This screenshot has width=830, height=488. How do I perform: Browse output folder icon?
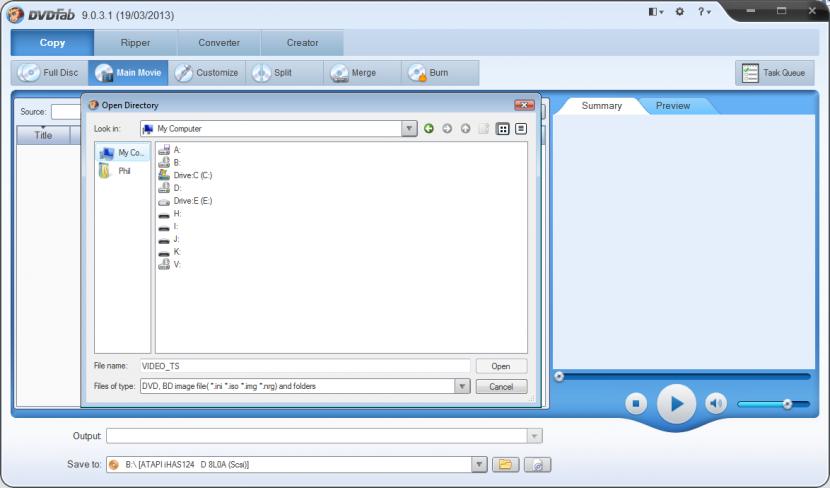click(506, 465)
